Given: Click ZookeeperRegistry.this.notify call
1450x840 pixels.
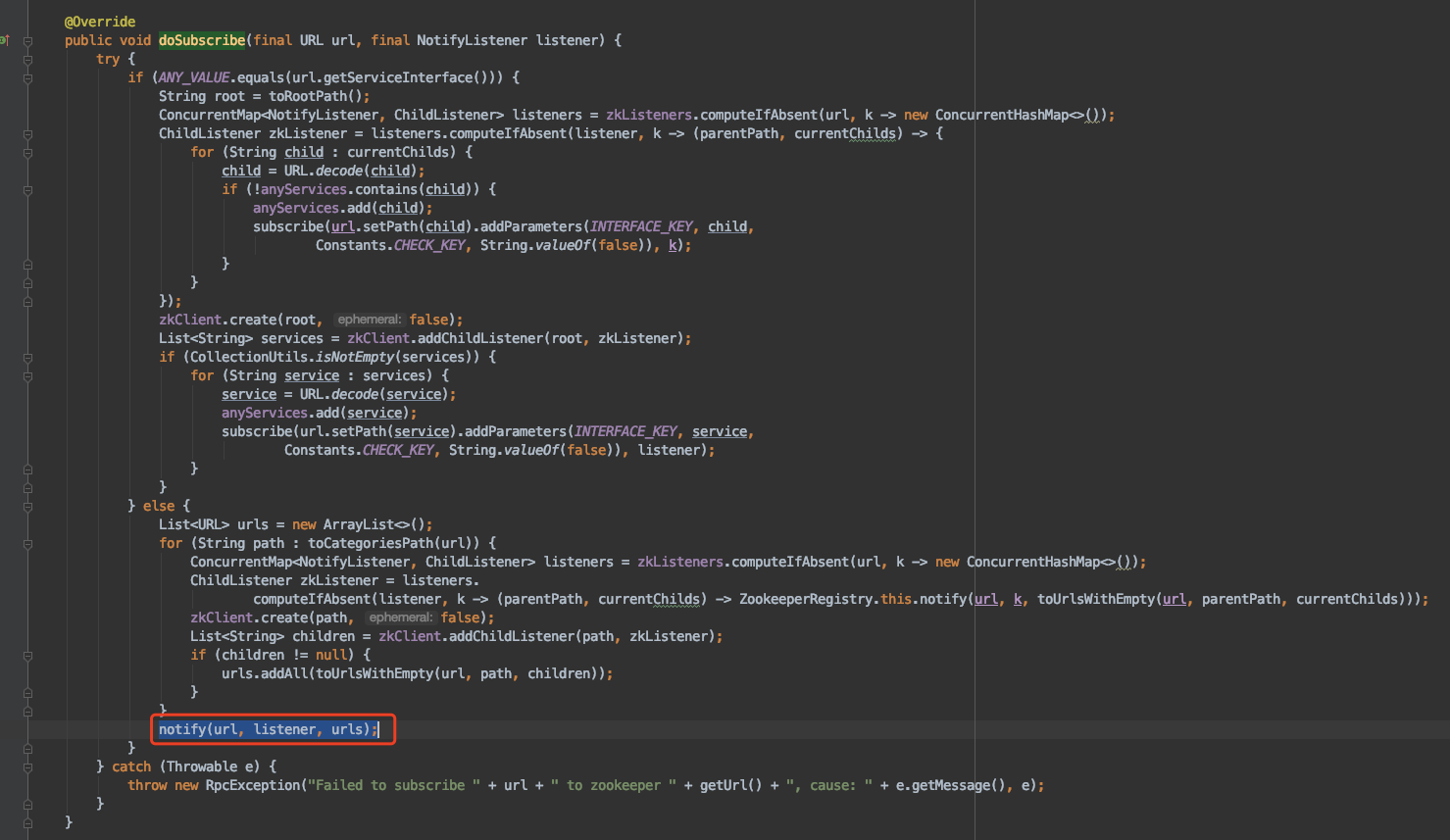Looking at the screenshot, I should [x=853, y=599].
